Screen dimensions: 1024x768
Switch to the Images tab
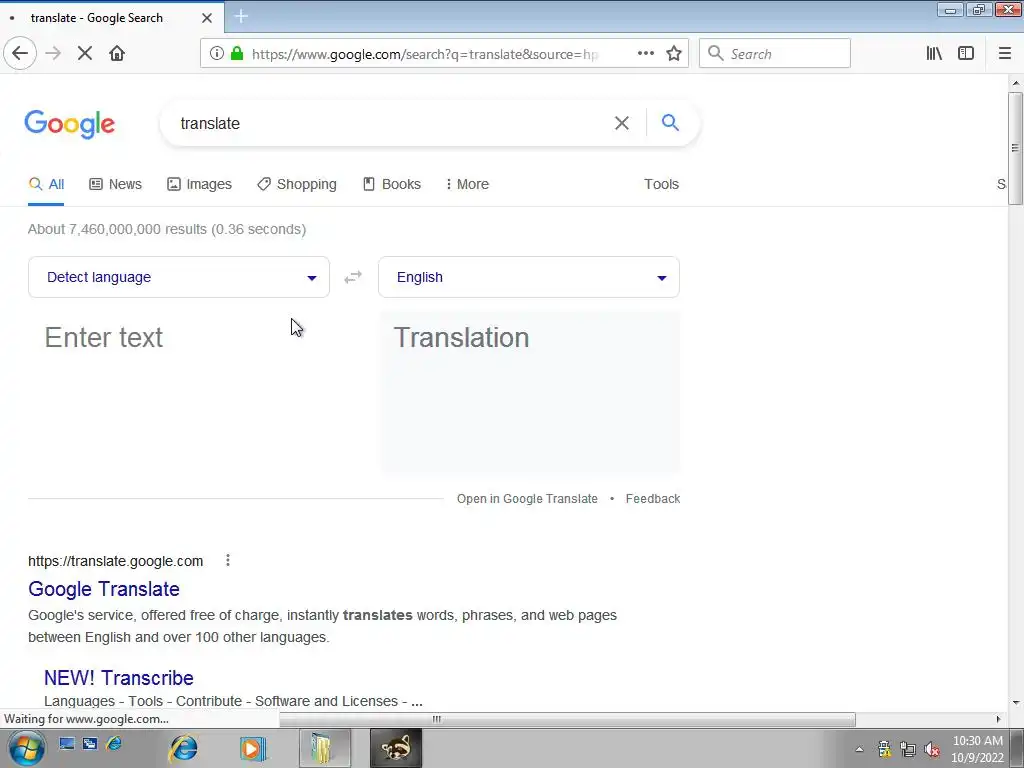(199, 184)
